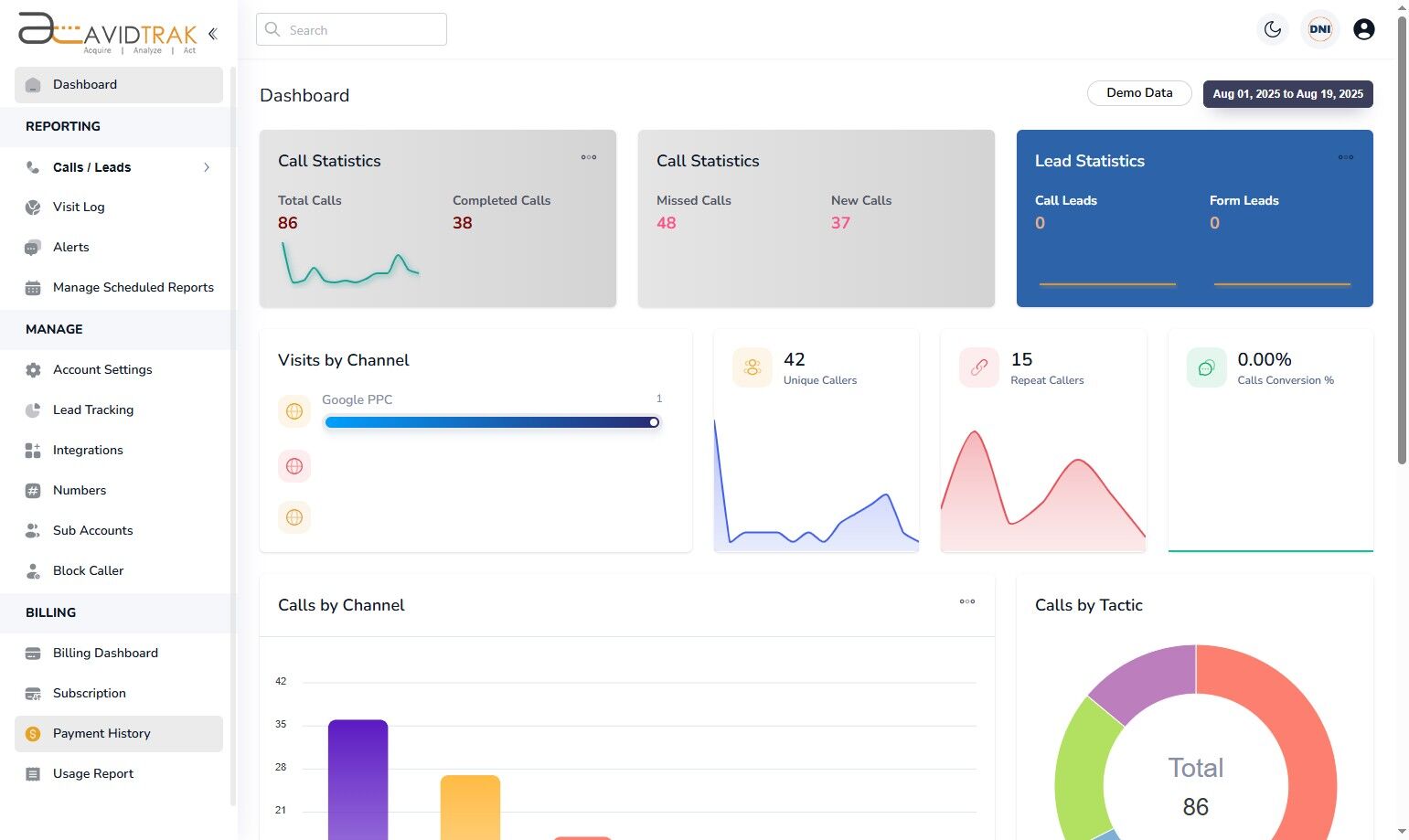Expand the Calls / Leads submenu chevron
The height and width of the screenshot is (840, 1409).
point(207,167)
